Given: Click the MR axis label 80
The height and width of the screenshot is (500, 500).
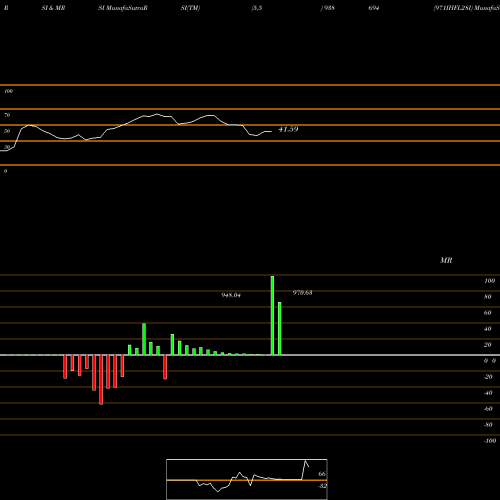Looking at the screenshot, I should point(488,297).
